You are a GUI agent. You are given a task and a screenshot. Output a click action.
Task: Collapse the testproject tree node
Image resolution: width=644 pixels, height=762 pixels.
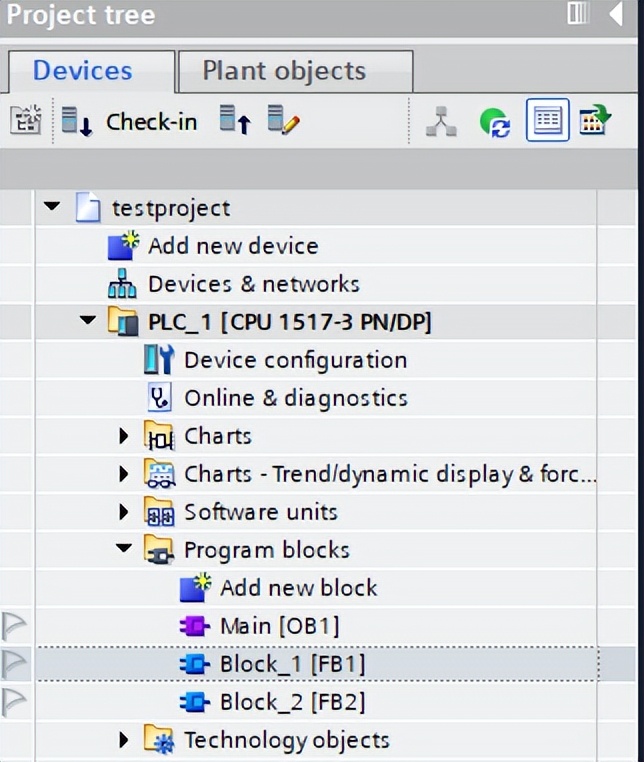click(x=52, y=207)
